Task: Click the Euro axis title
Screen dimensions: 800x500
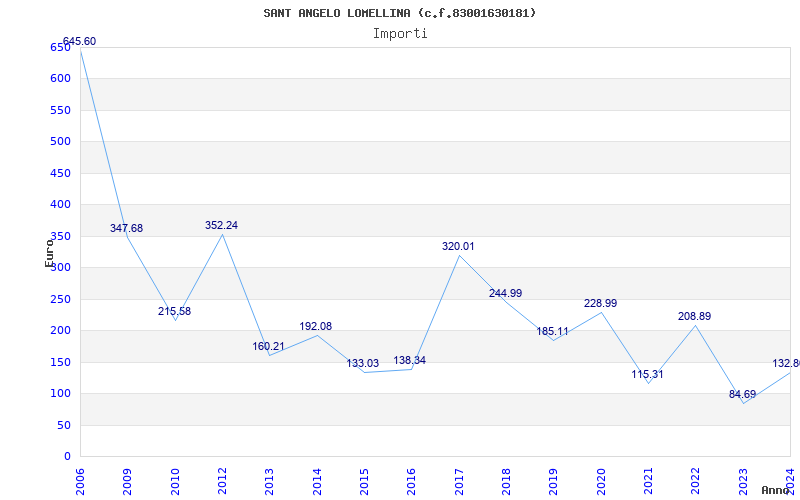Action: pos(49,253)
